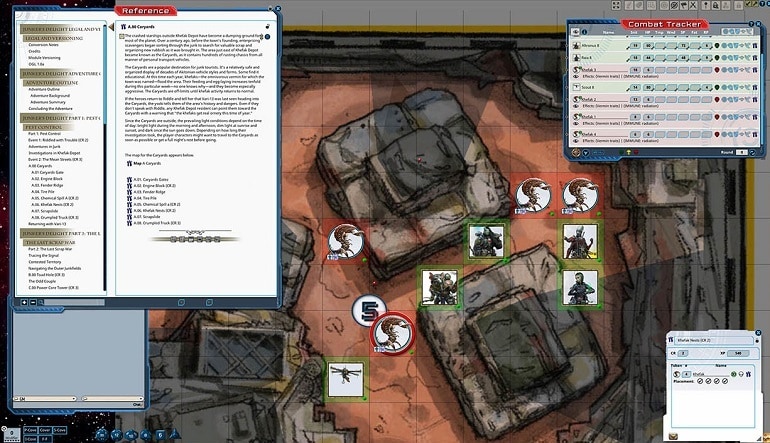Toggle the green faction marker on Scout 8
Viewport: 770px width, 443px height.
click(717, 87)
